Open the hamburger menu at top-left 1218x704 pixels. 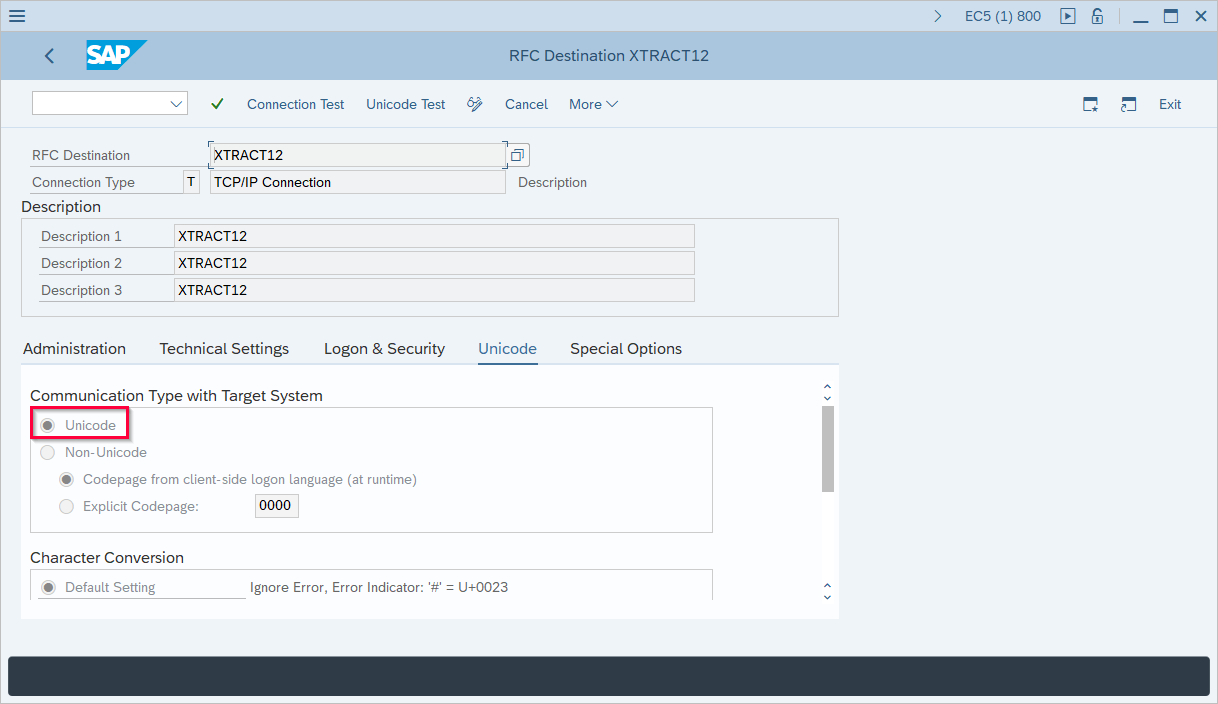17,16
